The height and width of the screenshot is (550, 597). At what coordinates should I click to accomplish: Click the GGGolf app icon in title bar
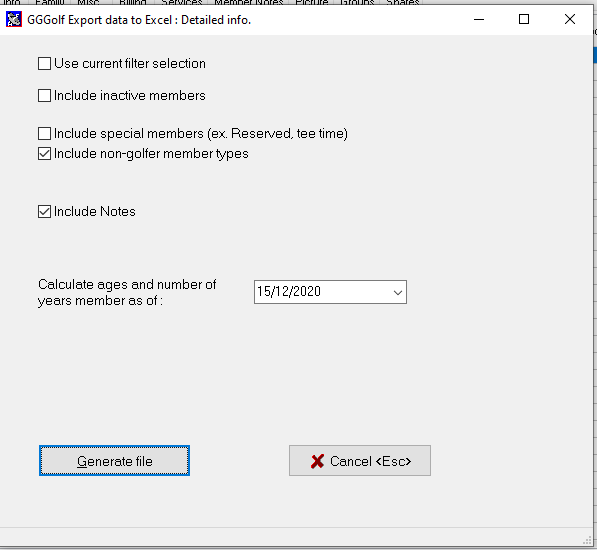[x=14, y=19]
